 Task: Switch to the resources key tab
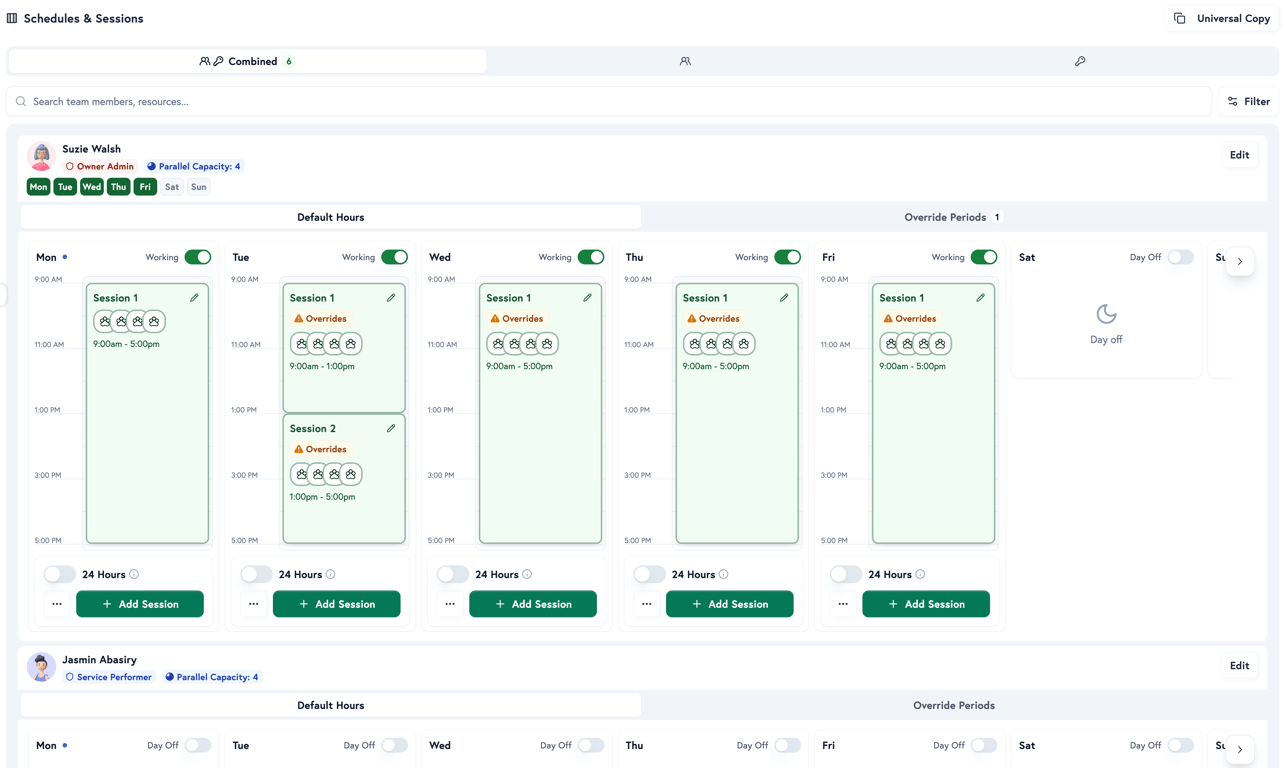(x=1080, y=61)
